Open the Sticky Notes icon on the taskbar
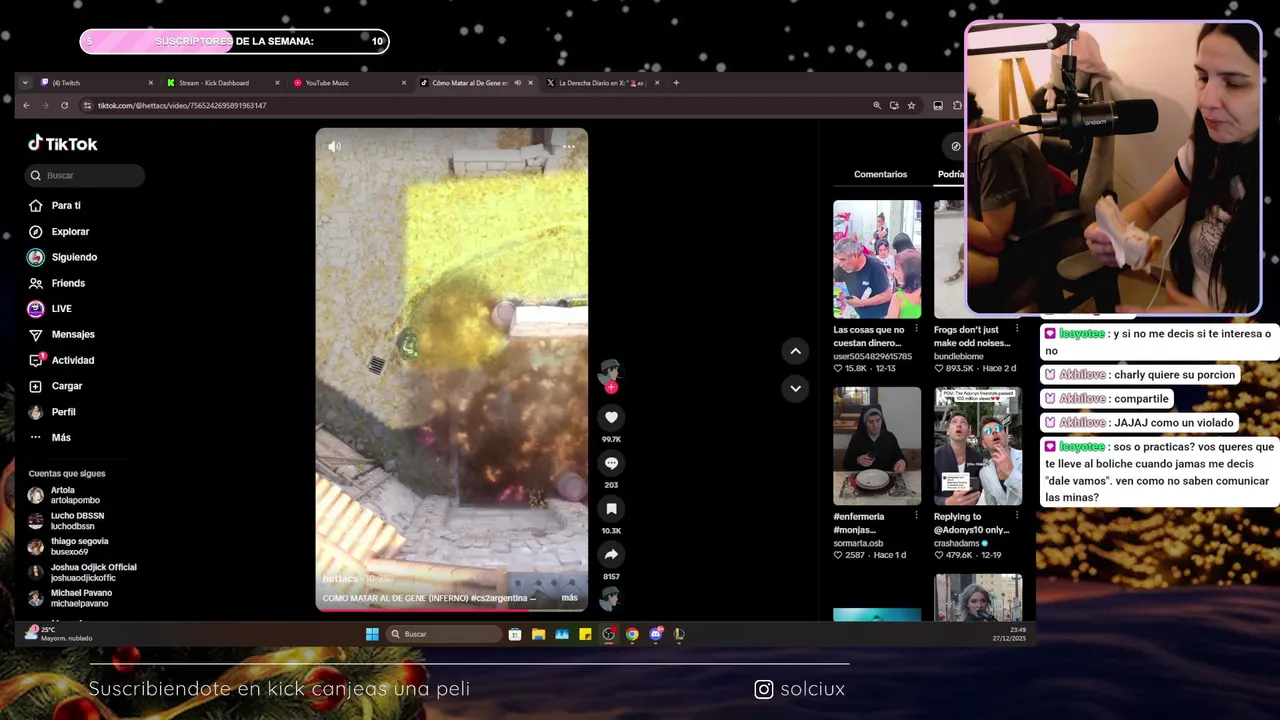Viewport: 1280px width, 720px height. tap(585, 634)
